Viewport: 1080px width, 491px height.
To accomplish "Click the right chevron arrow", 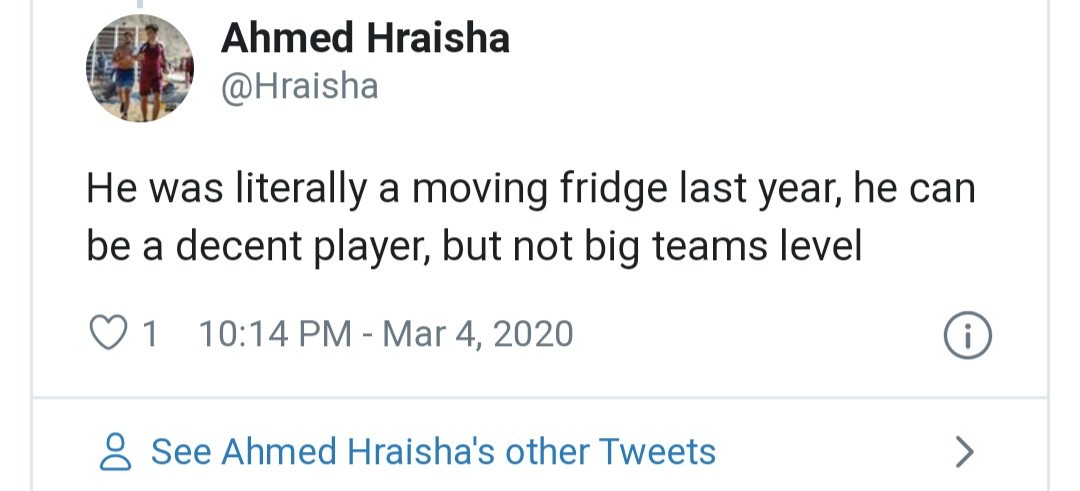I will 964,452.
